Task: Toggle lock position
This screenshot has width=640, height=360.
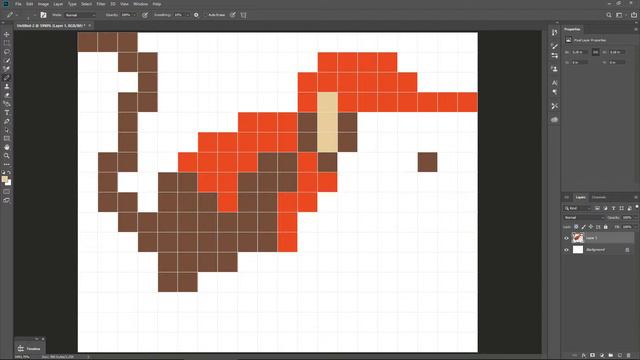Action: pyautogui.click(x=591, y=227)
